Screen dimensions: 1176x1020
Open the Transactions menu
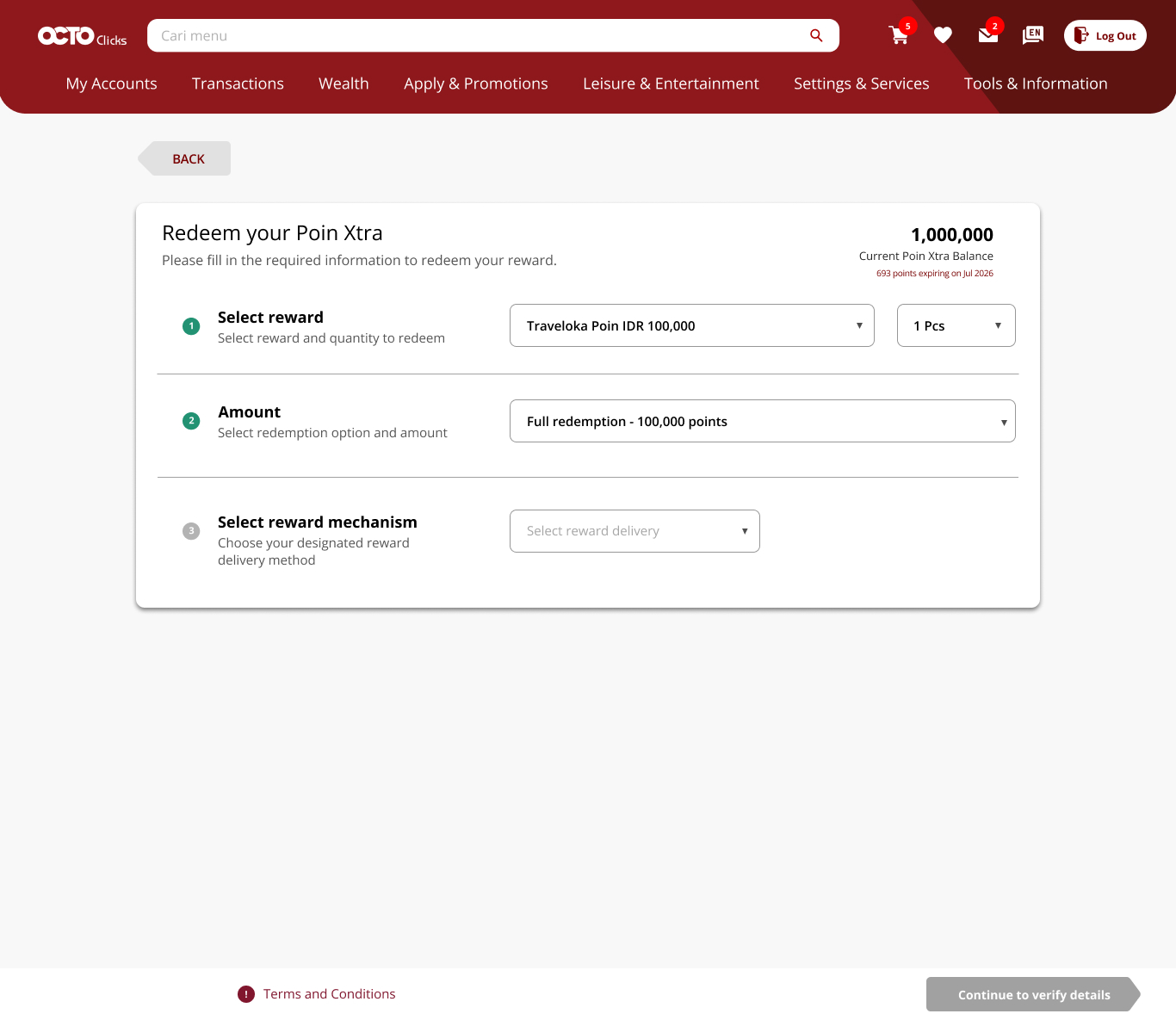[x=238, y=83]
